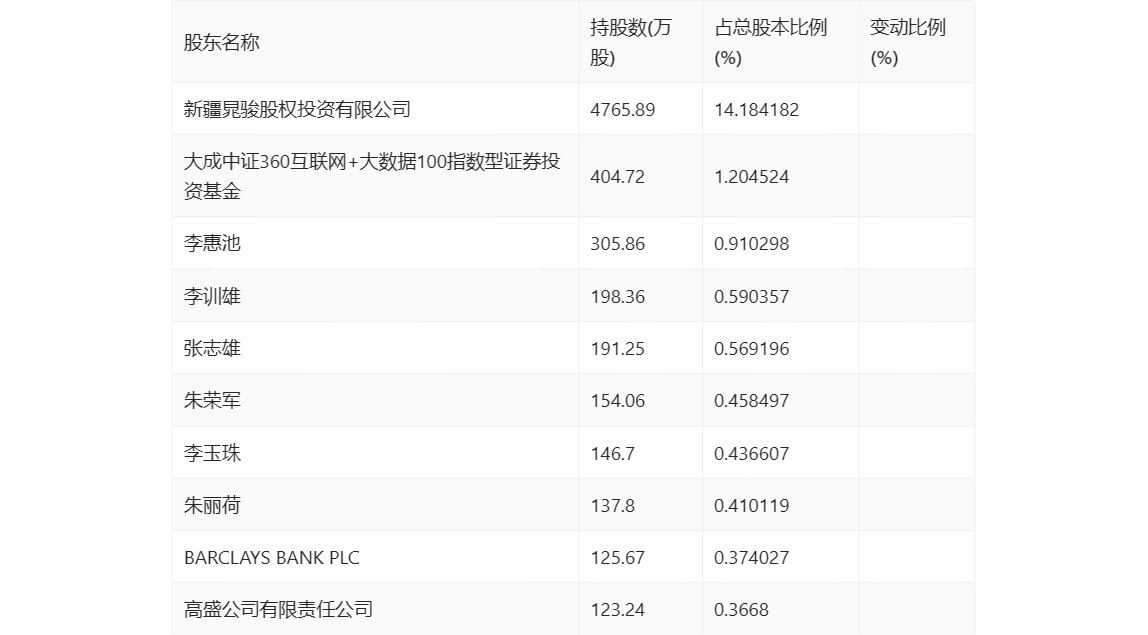
Task: Click the percentage 0.374027
Action: (x=751, y=558)
